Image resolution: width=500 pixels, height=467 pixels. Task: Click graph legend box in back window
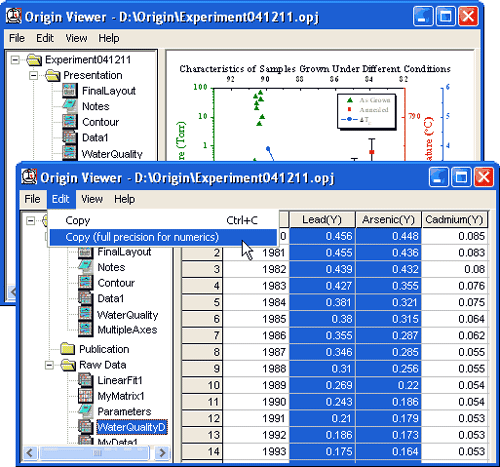(367, 111)
